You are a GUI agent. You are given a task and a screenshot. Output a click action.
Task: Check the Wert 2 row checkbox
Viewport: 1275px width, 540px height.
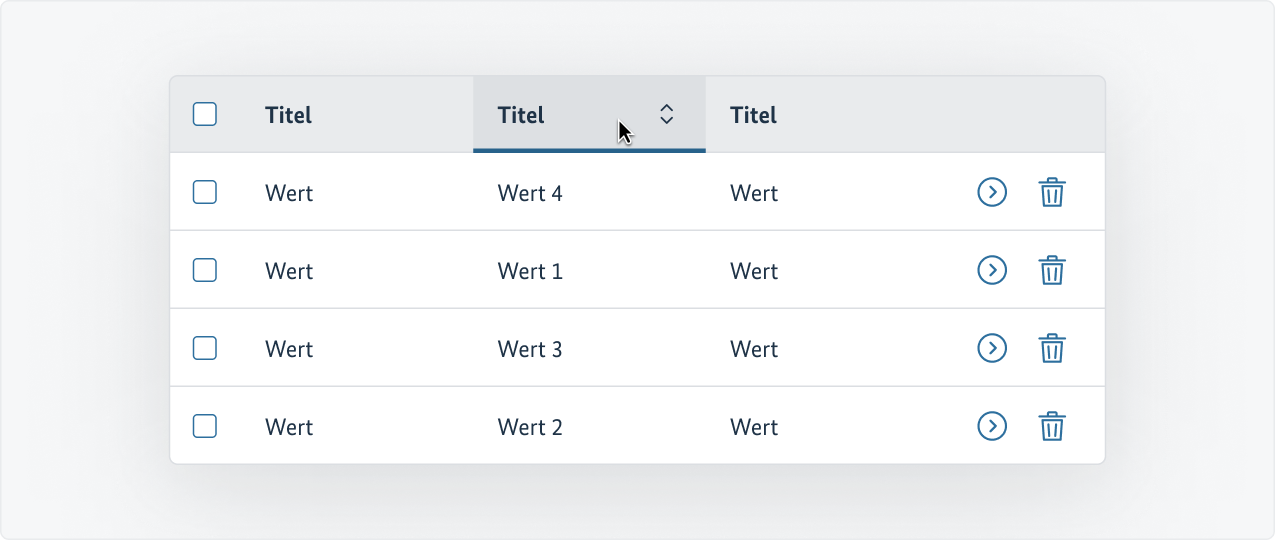point(205,426)
